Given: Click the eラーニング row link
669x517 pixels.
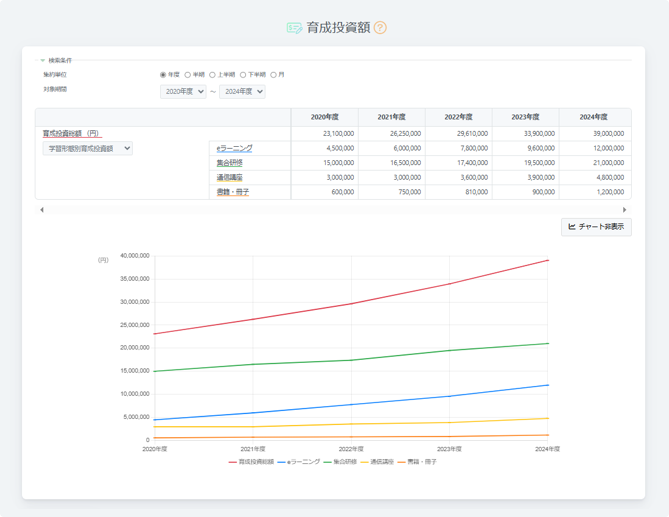Looking at the screenshot, I should coord(234,148).
